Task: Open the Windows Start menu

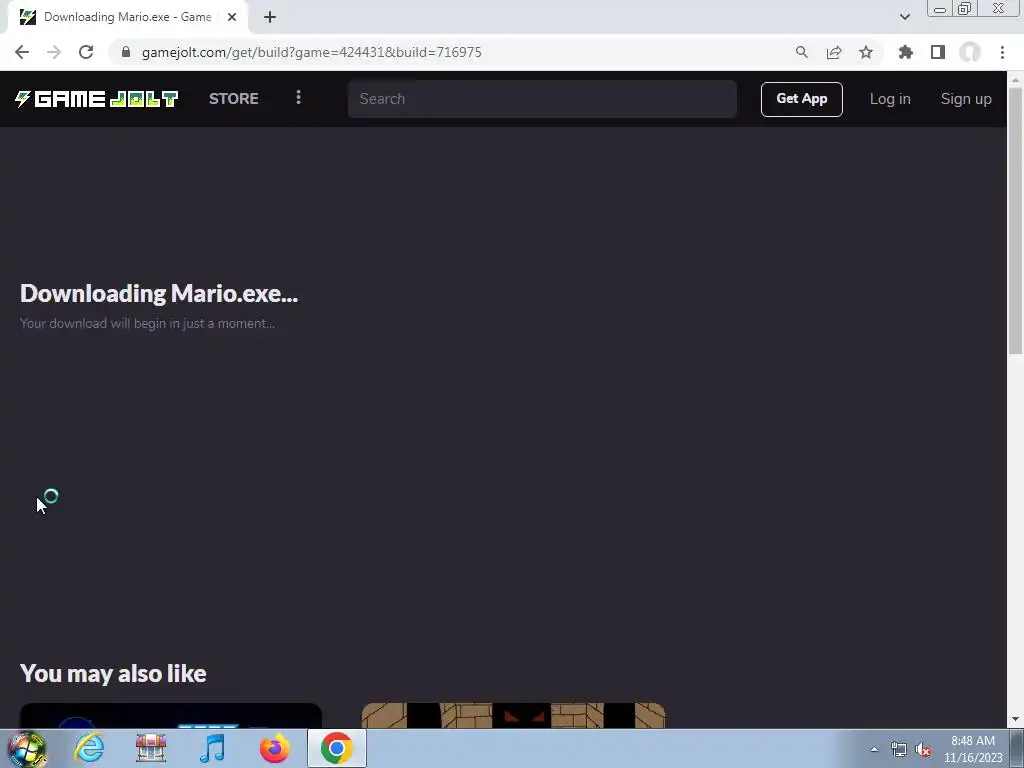Action: [x=27, y=748]
